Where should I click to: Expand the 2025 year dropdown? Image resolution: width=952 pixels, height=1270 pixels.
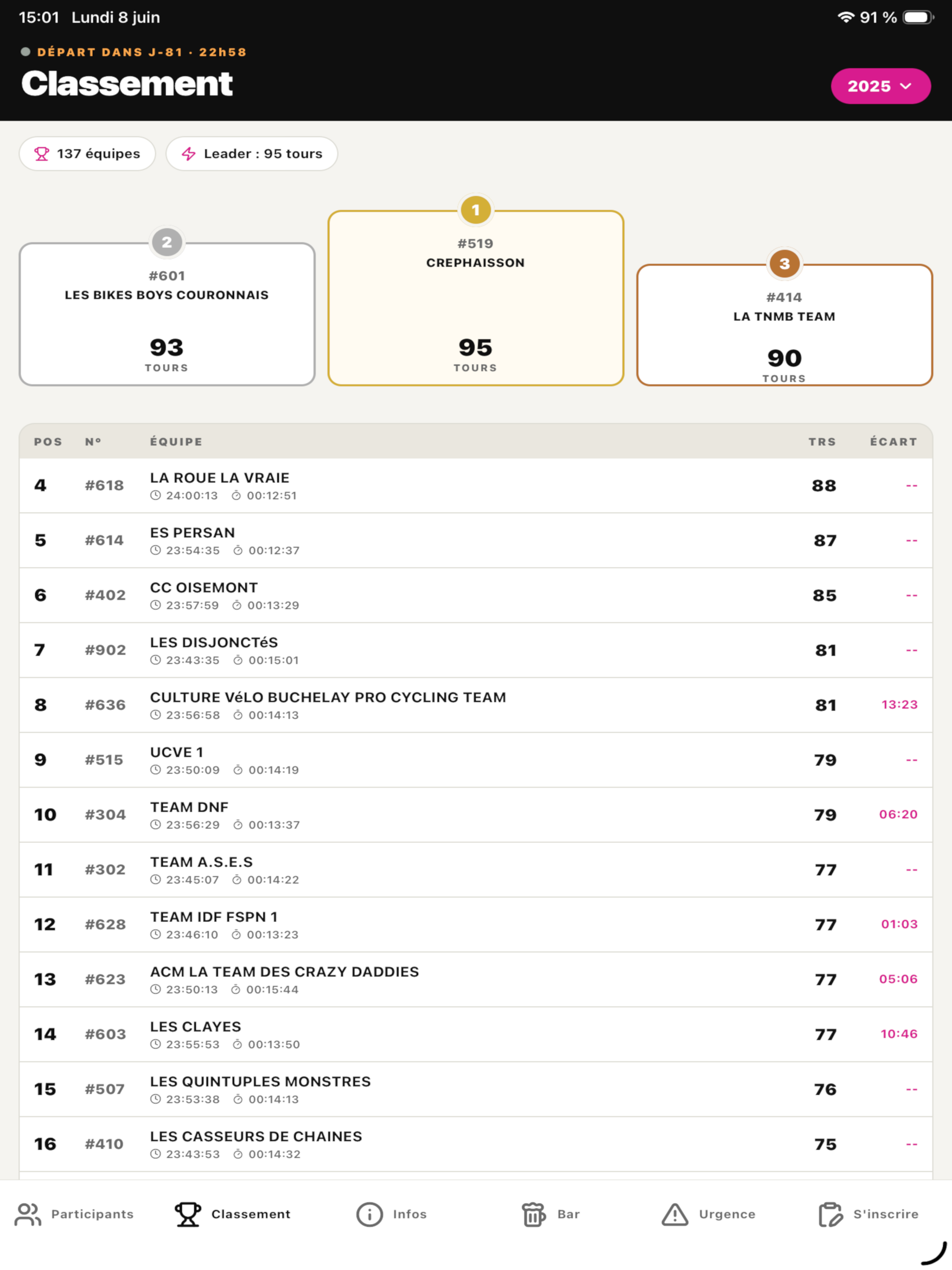(x=880, y=86)
